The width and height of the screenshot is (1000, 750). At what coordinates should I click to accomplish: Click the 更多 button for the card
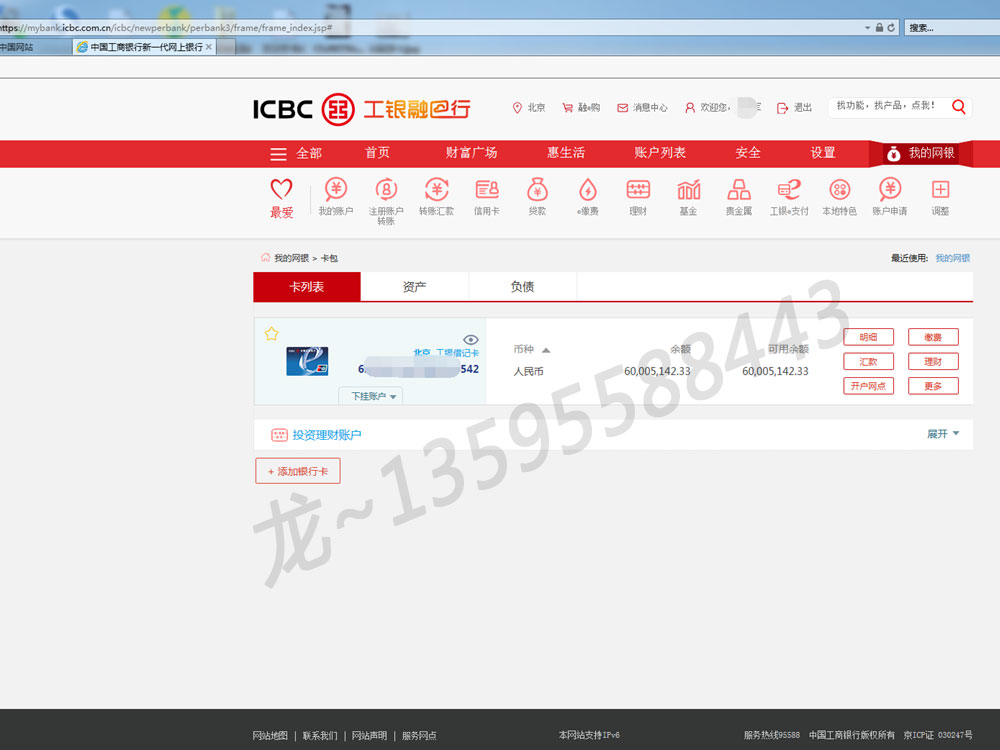tap(933, 386)
